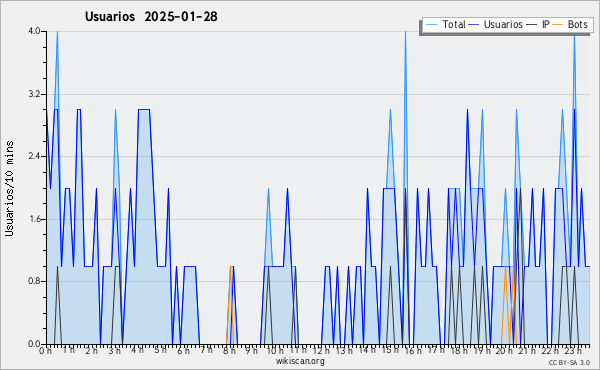600x370 pixels.
Task: Click the 'IP' legend entry
Action: [538, 24]
